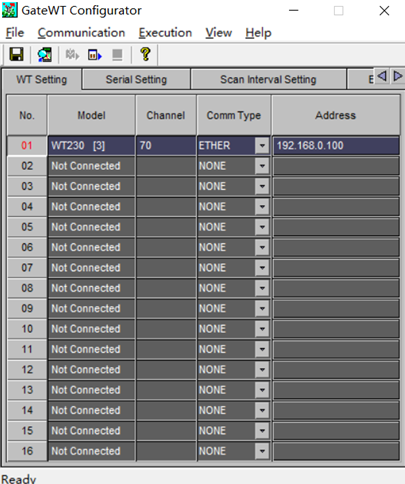Open the Communication menu
The image size is (405, 484).
tap(81, 33)
